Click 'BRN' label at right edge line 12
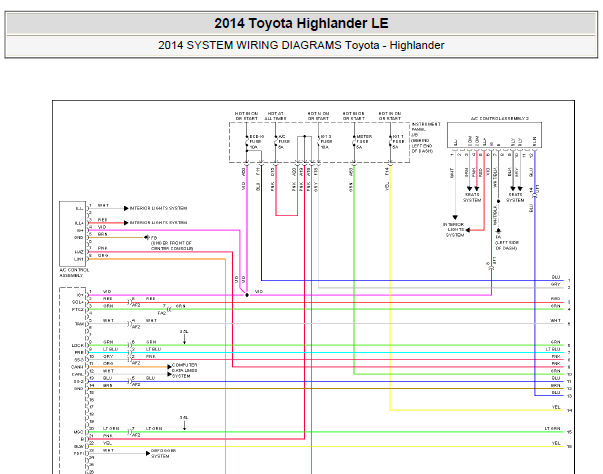This screenshot has height=474, width=603. [556, 386]
